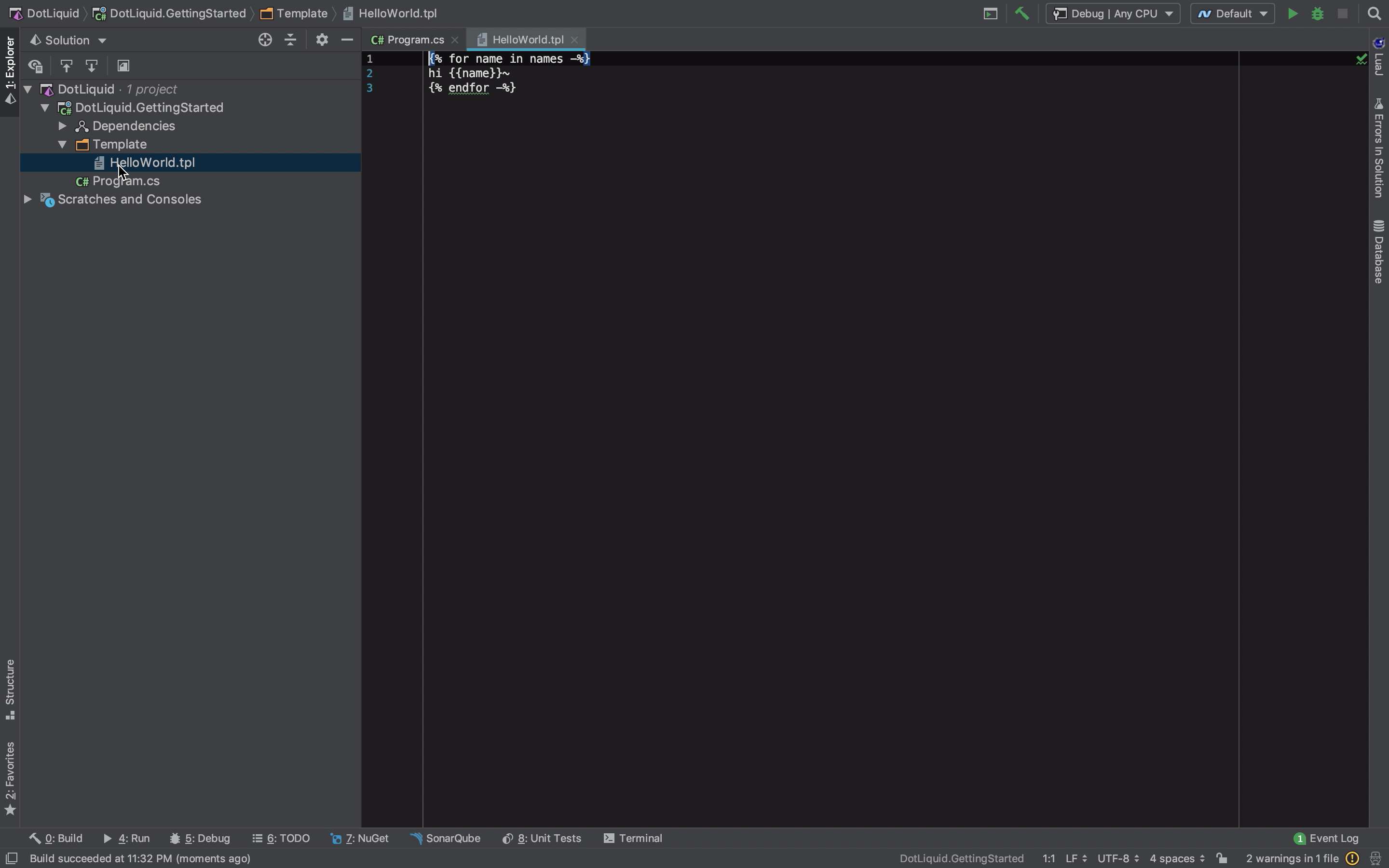The image size is (1389, 868).
Task: Open the Structure side panel
Action: 10,690
